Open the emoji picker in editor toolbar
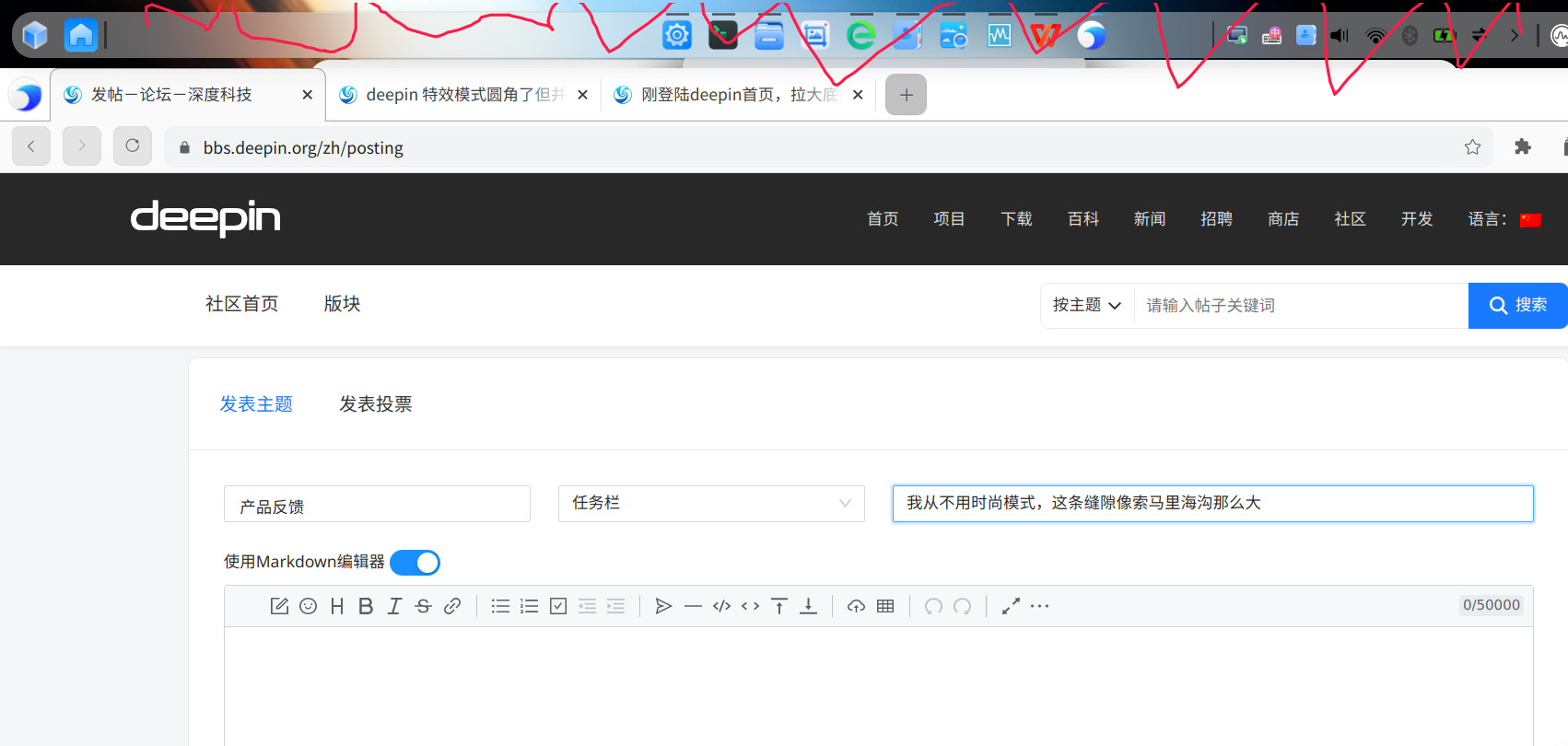This screenshot has width=1568, height=746. [x=309, y=606]
